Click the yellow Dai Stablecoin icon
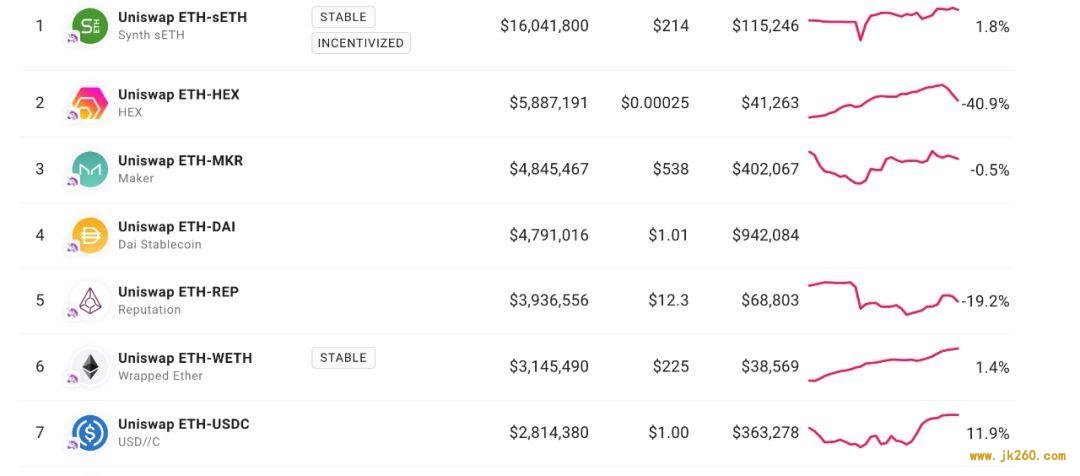The image size is (1080, 476). coord(90,235)
